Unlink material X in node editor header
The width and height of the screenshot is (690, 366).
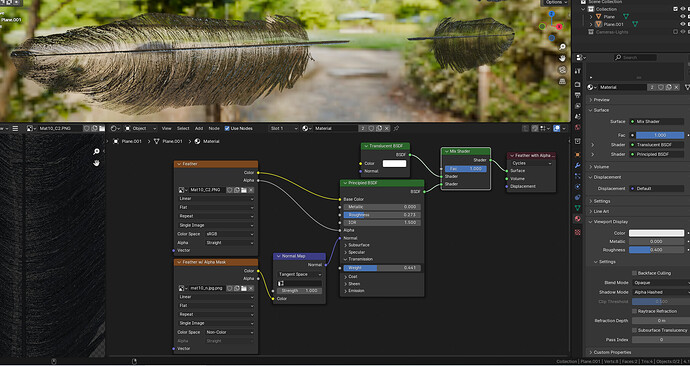point(387,128)
